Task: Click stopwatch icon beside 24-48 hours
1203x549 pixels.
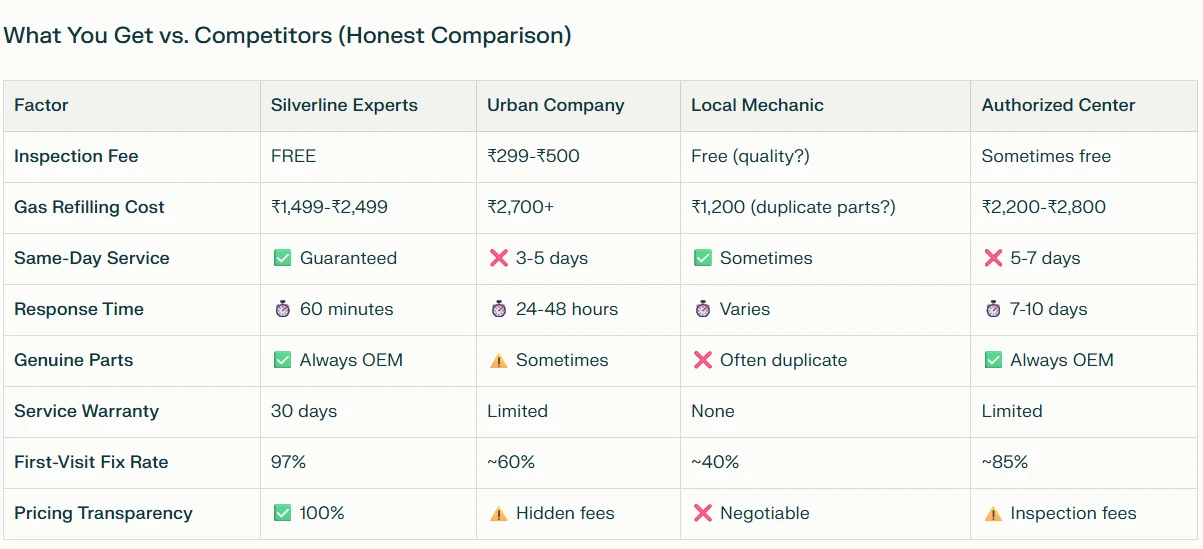Action: point(498,309)
